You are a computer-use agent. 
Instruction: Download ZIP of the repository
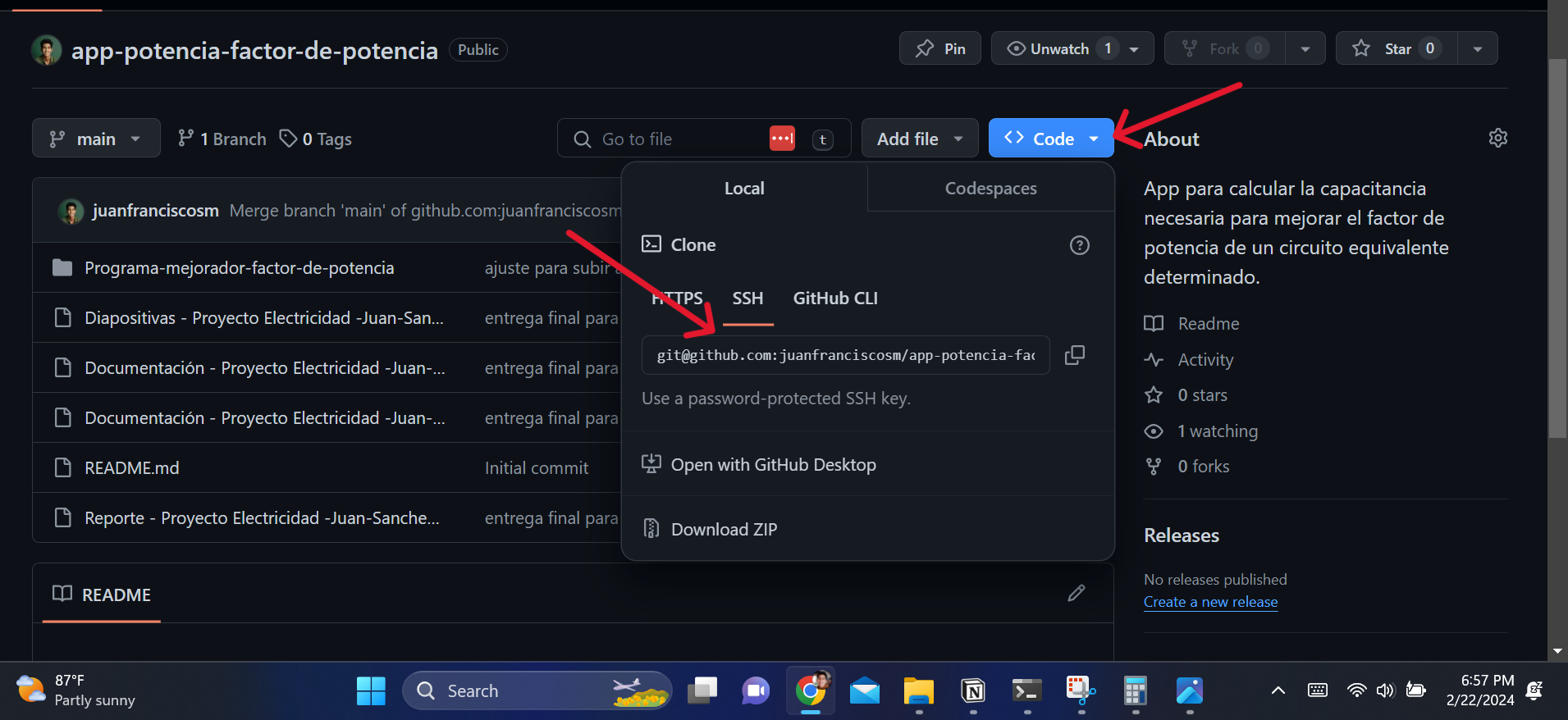tap(724, 530)
